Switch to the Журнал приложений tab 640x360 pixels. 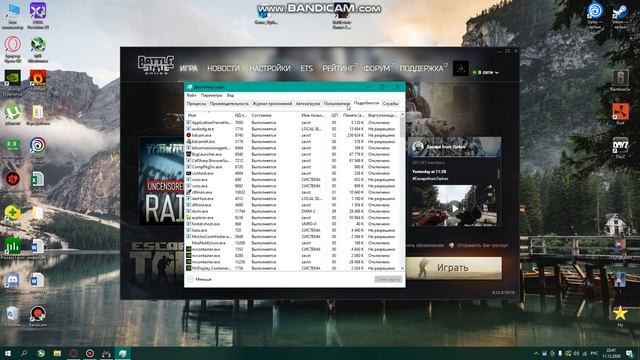pos(272,104)
